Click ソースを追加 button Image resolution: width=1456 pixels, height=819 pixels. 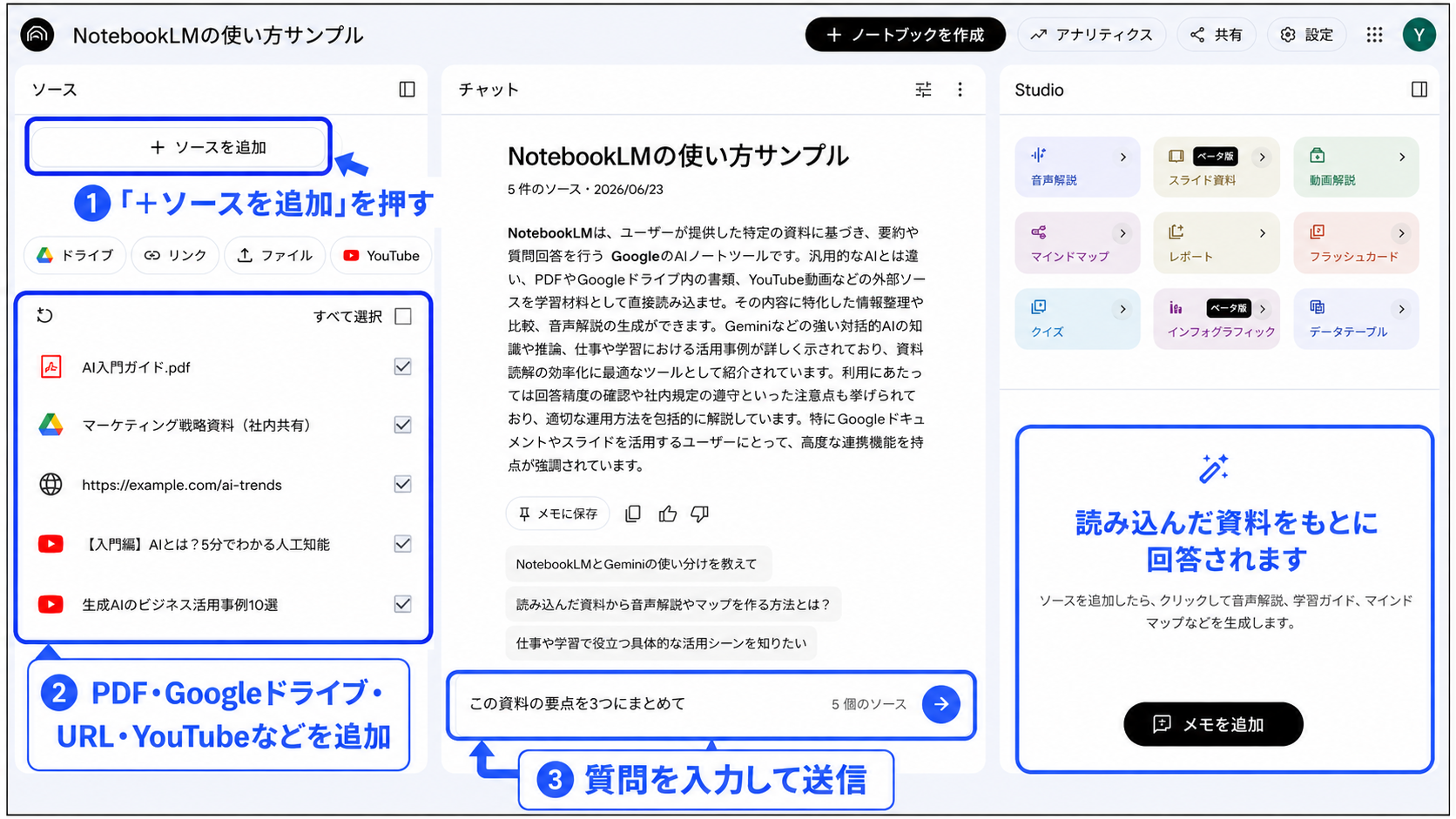click(179, 147)
